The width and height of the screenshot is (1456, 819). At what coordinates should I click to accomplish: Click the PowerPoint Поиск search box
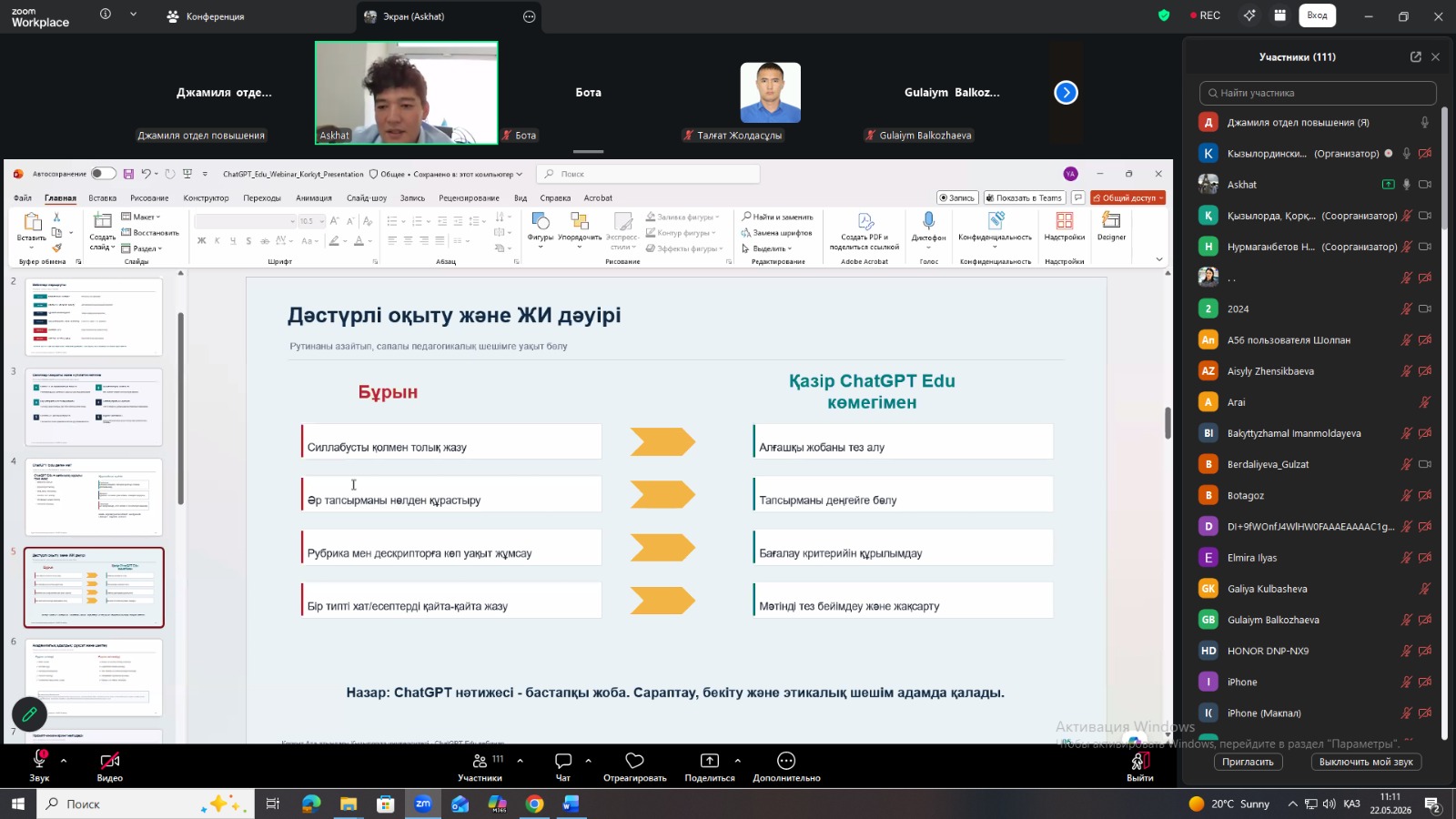pos(648,174)
